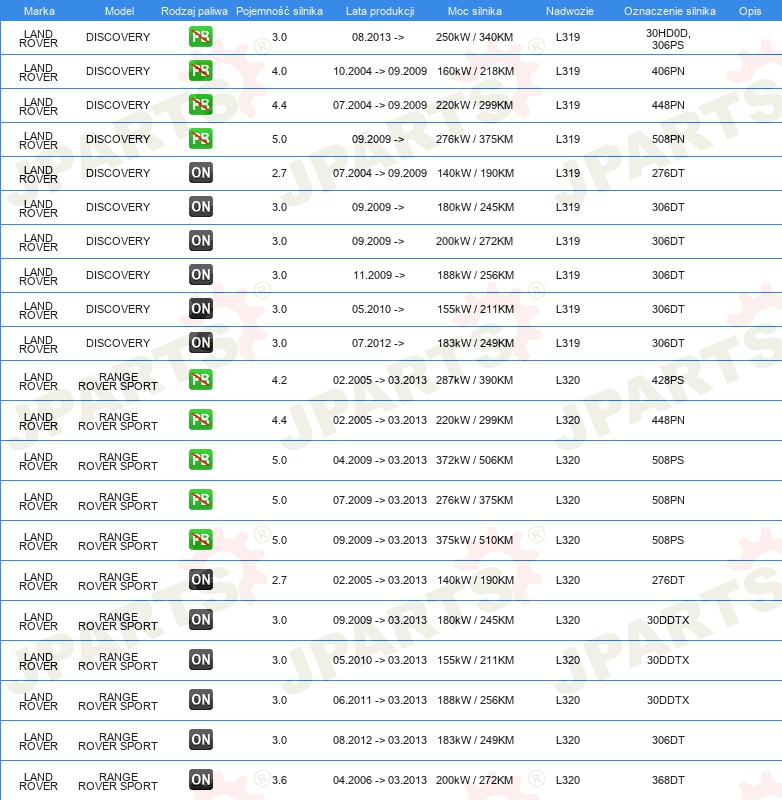Click engine capacity 3.6 cell
Viewport: 782px width, 800px height.
tap(279, 780)
